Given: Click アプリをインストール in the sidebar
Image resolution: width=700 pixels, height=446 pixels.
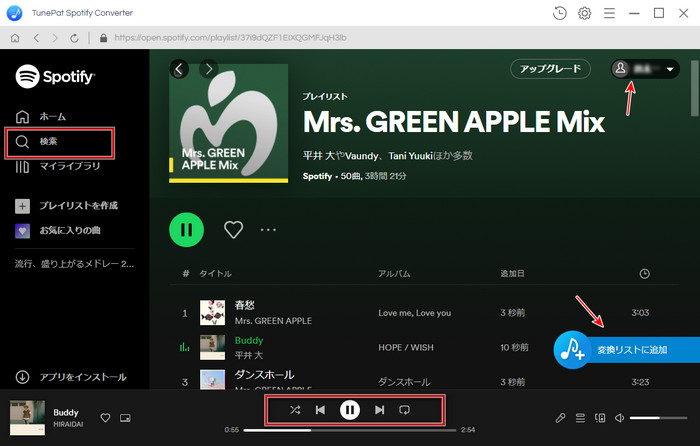Looking at the screenshot, I should coord(71,377).
